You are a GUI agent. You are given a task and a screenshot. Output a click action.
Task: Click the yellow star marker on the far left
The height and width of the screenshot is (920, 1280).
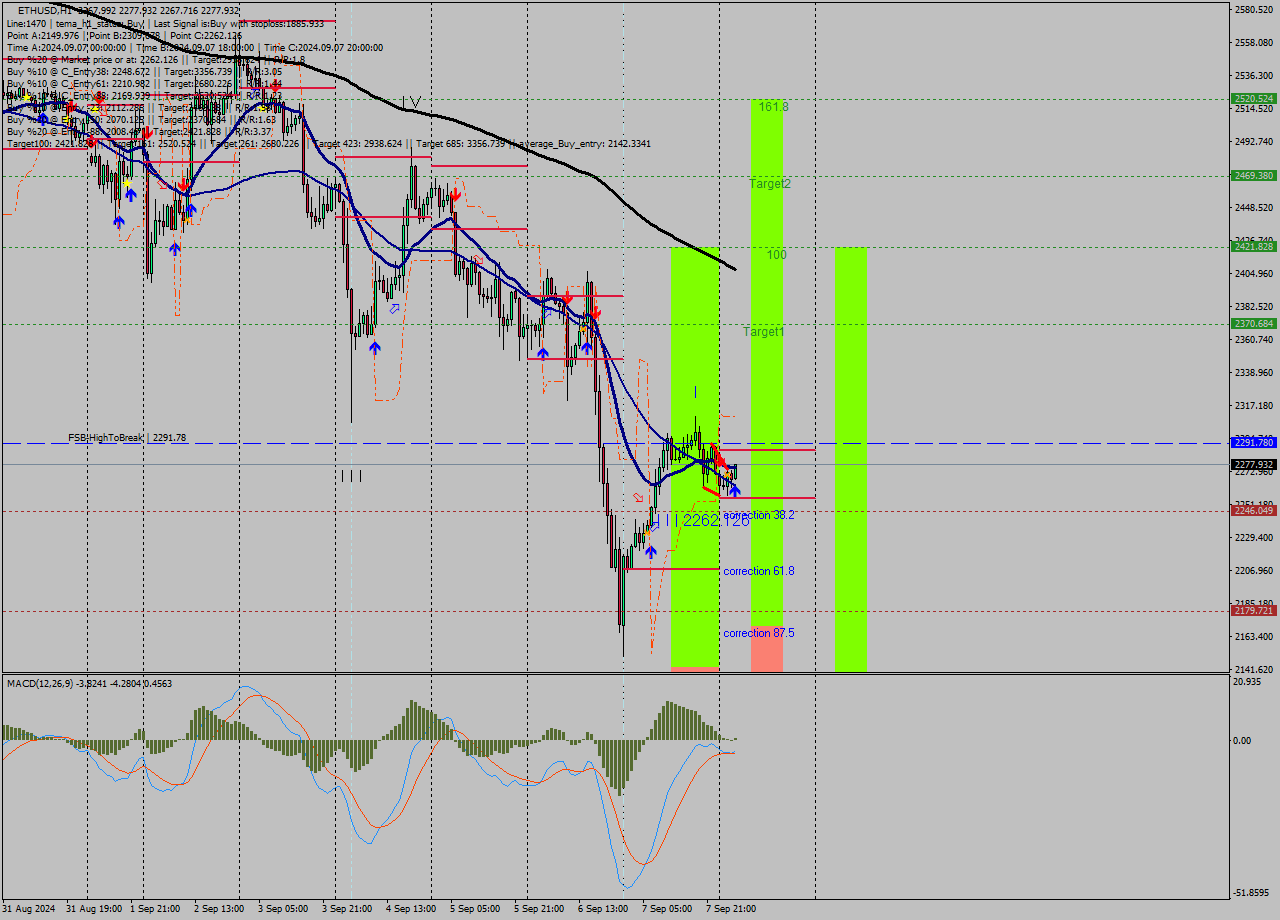[26, 97]
